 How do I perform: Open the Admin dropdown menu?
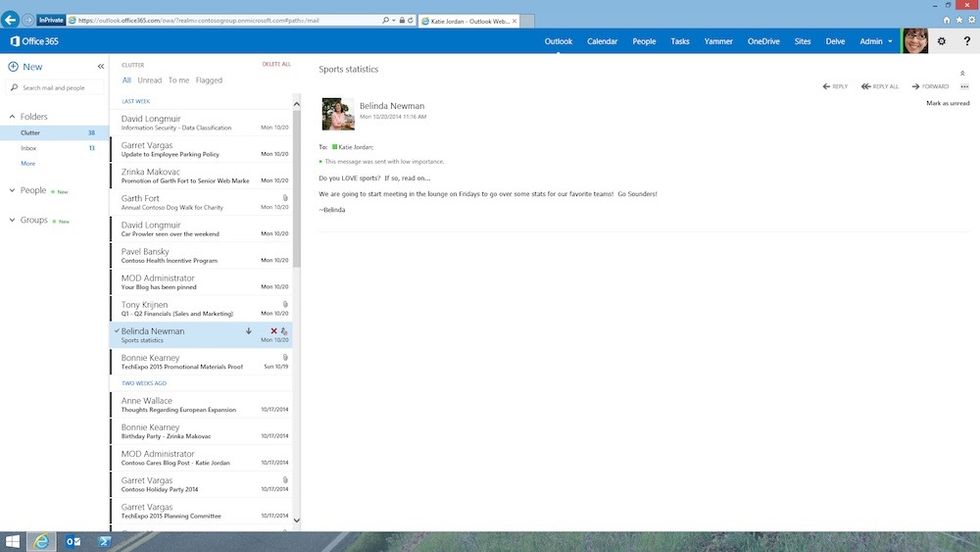pyautogui.click(x=876, y=41)
